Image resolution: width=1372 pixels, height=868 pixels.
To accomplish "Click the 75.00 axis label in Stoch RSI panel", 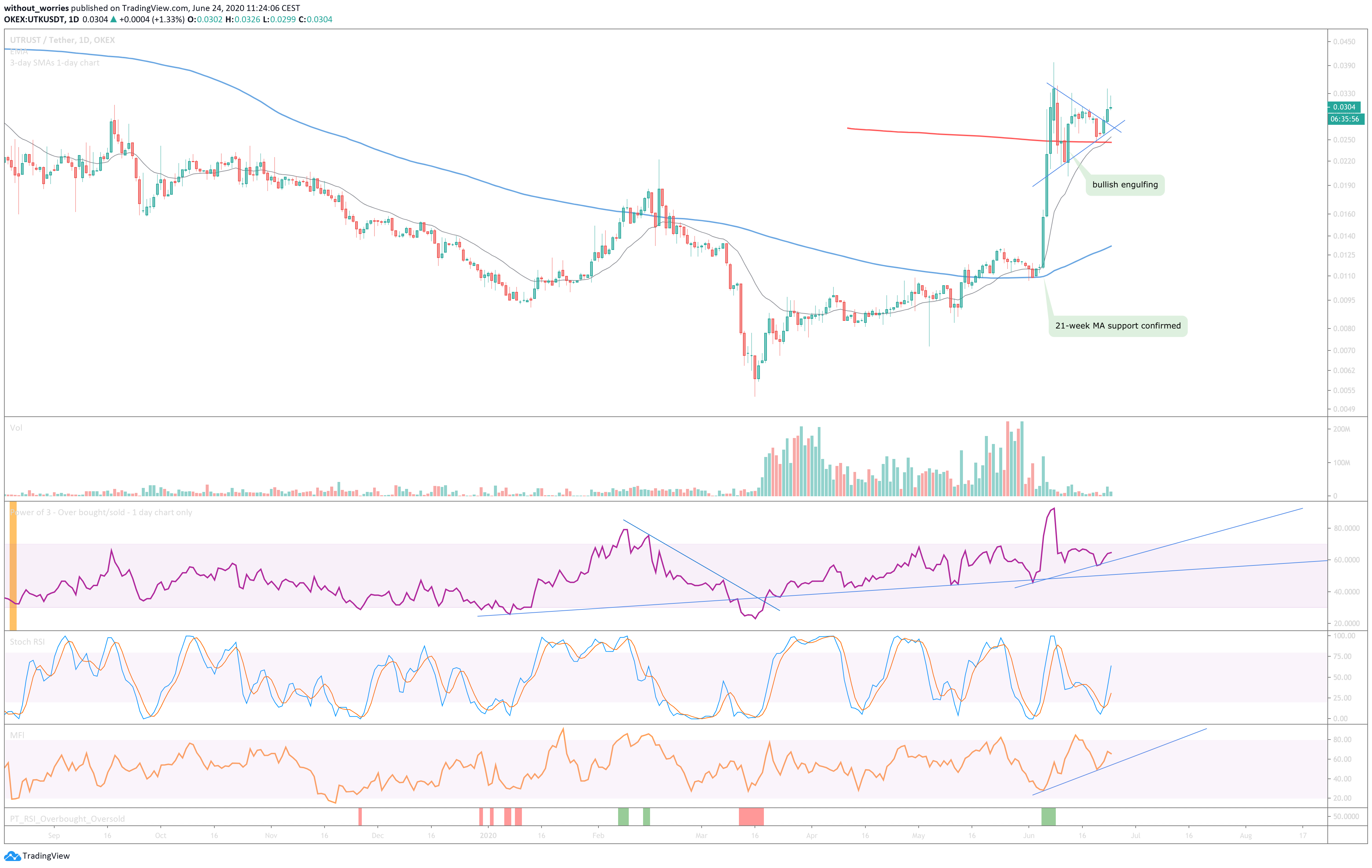I will (x=1342, y=656).
